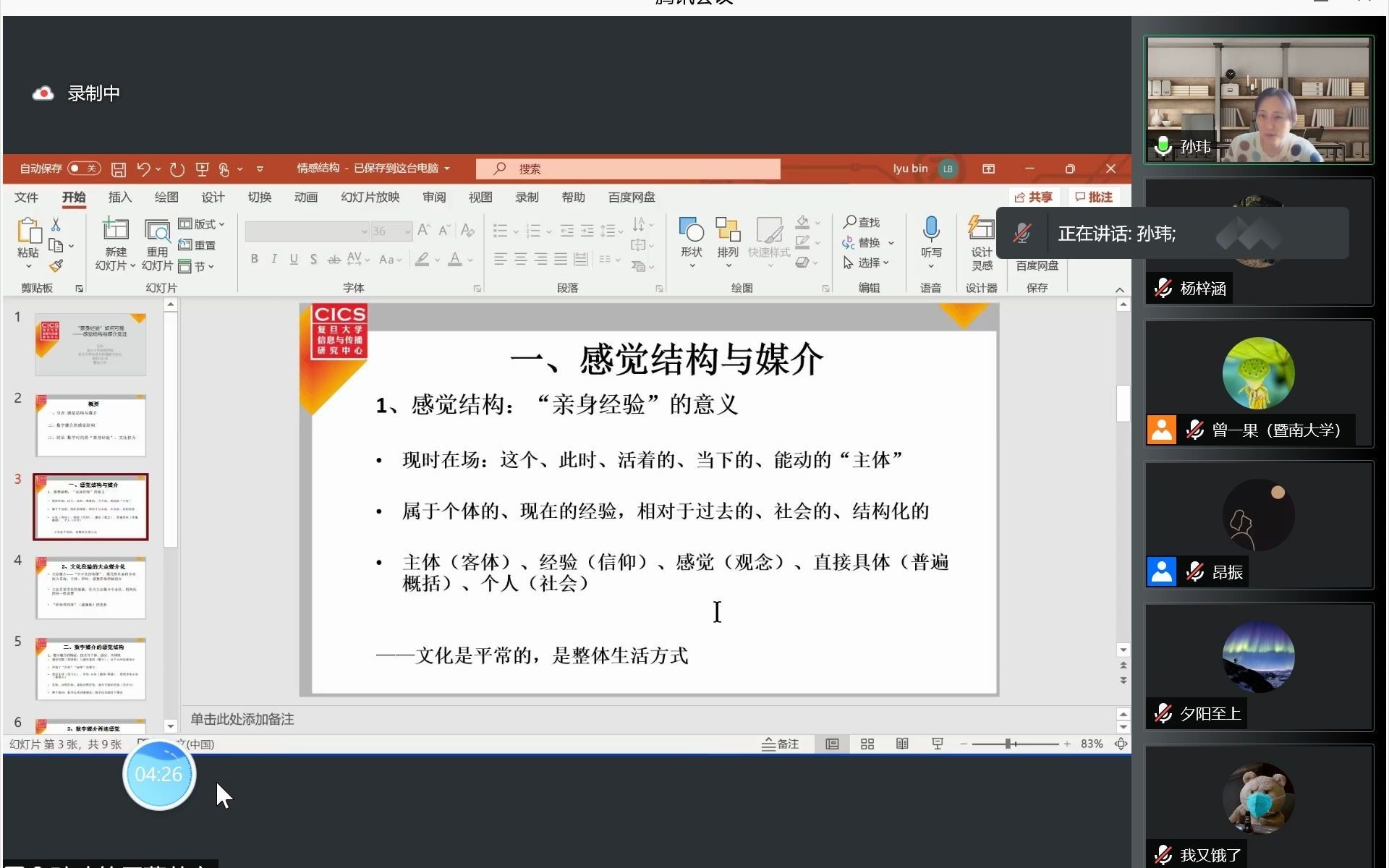
Task: Open the Design ribbon tab
Action: point(213,197)
